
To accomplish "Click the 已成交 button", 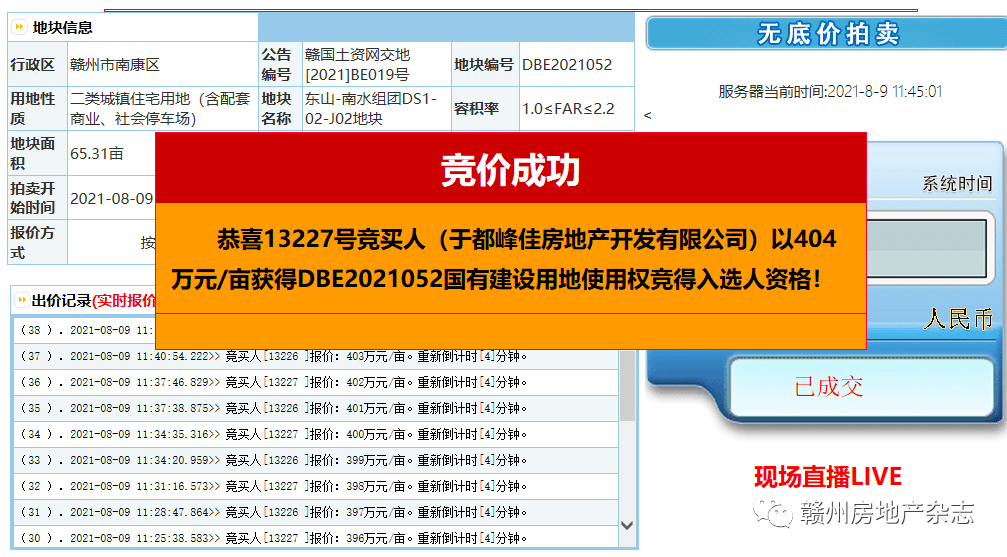I will 862,387.
